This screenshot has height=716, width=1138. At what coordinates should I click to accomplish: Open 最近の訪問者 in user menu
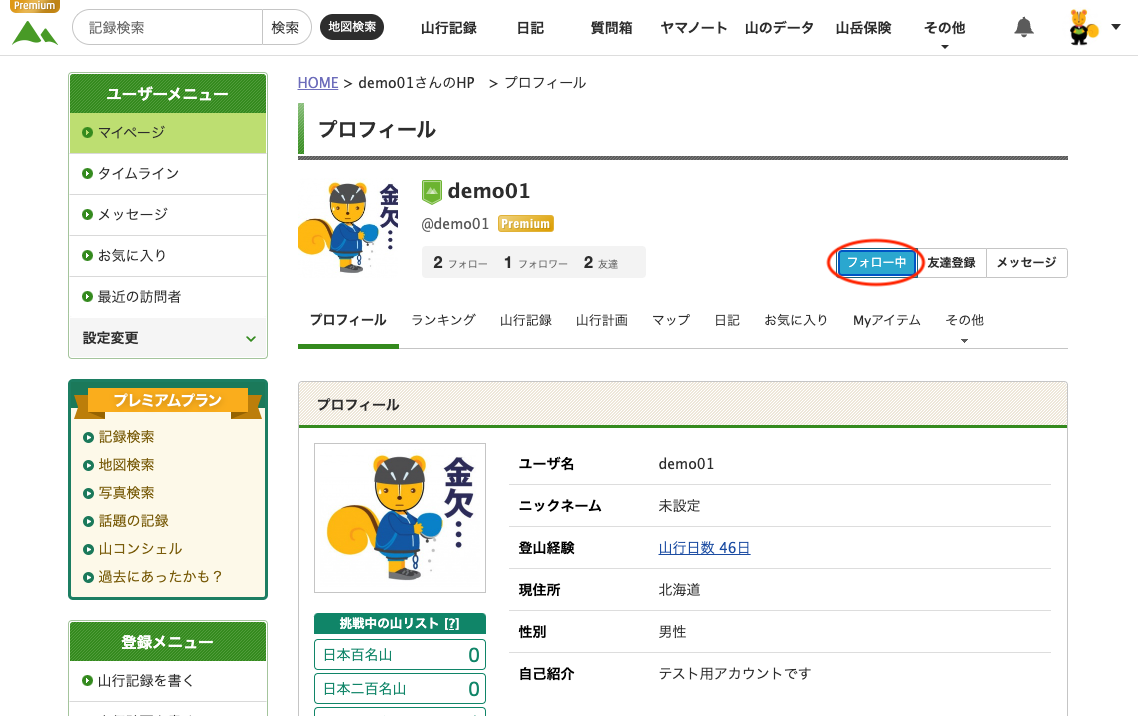tap(168, 297)
